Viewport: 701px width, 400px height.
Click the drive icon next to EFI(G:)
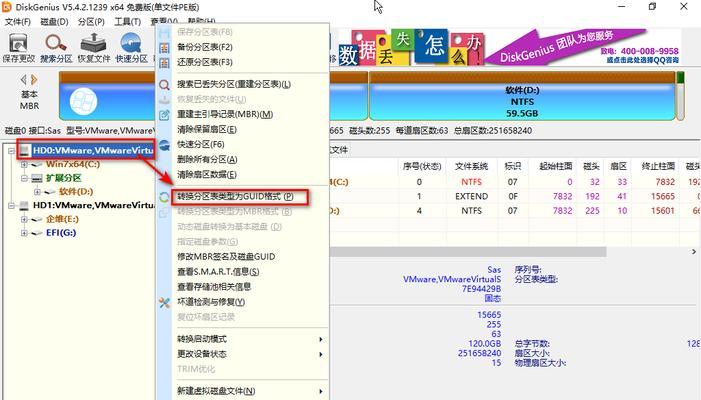click(x=37, y=233)
